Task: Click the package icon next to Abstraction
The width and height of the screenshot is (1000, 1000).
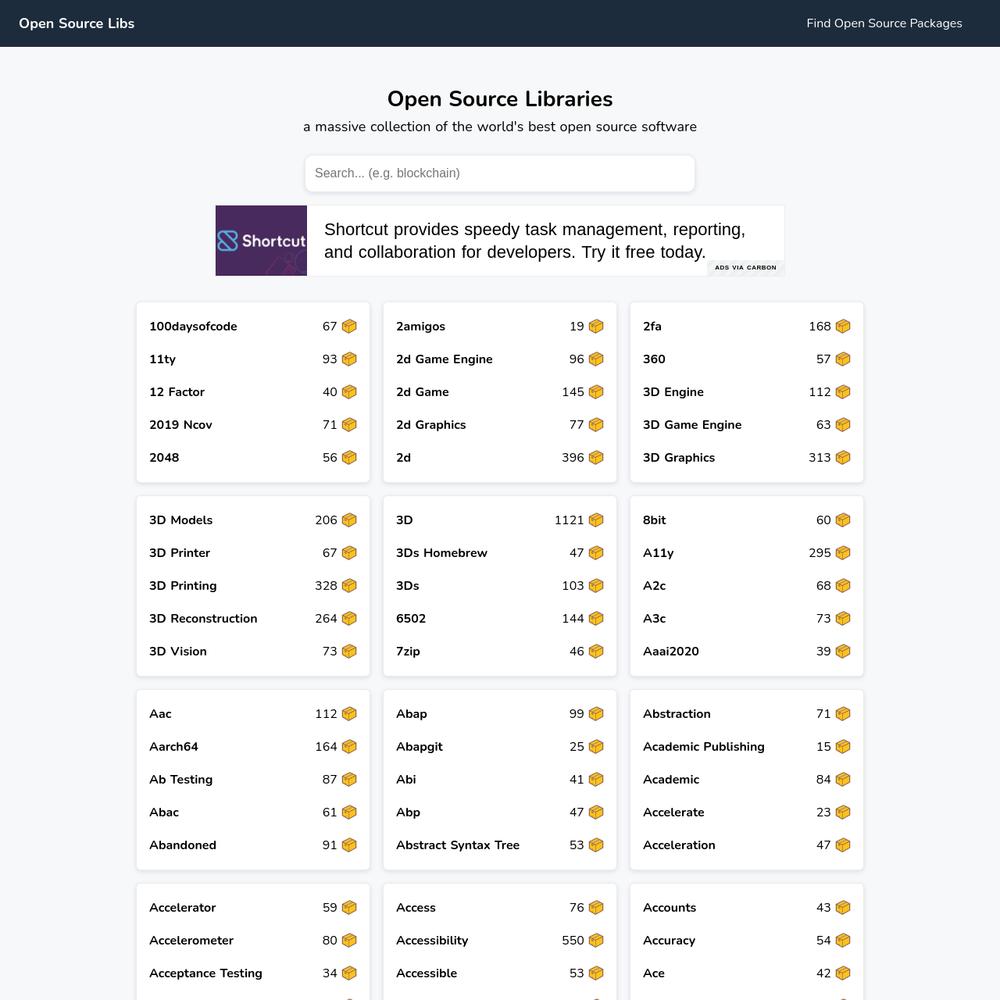Action: [x=842, y=714]
